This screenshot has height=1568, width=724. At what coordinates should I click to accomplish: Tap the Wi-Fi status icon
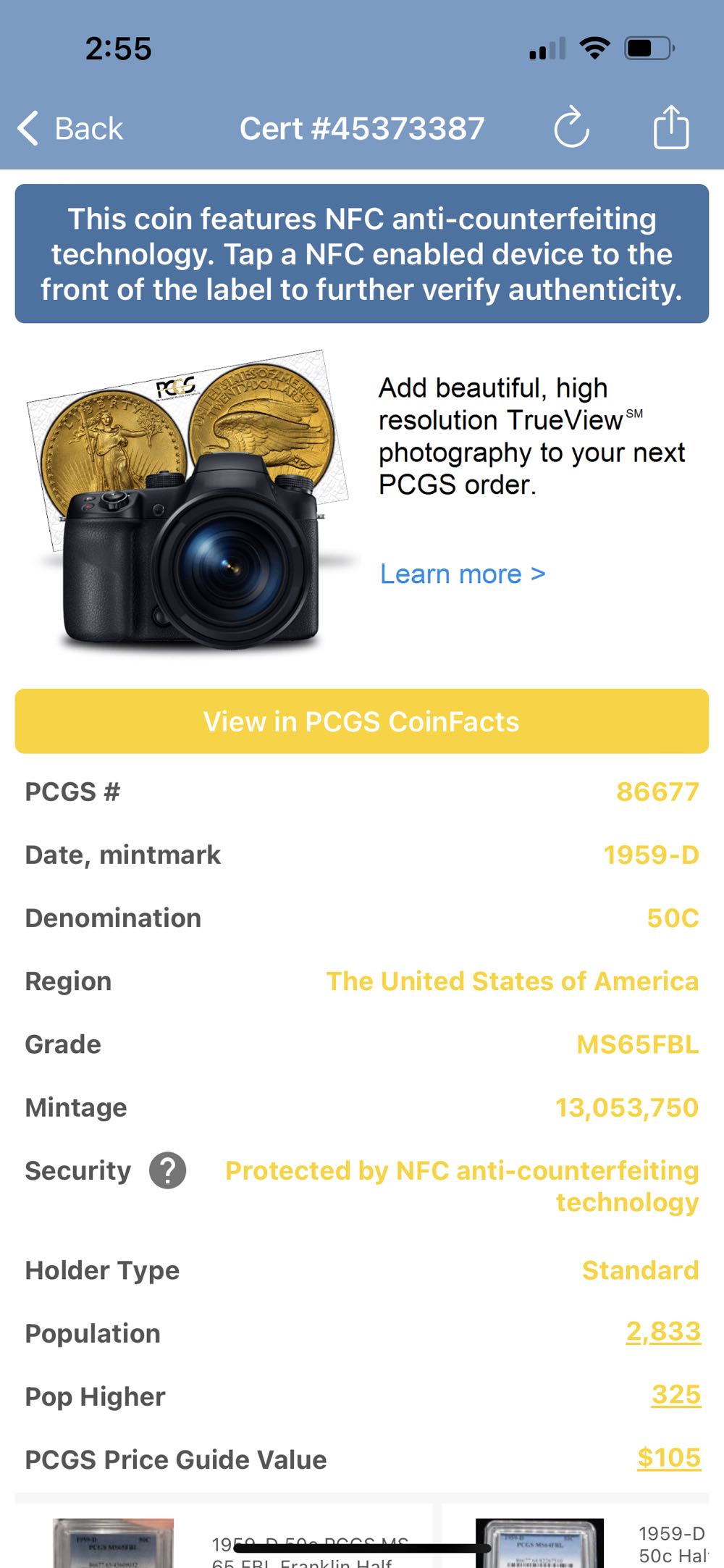click(x=594, y=49)
